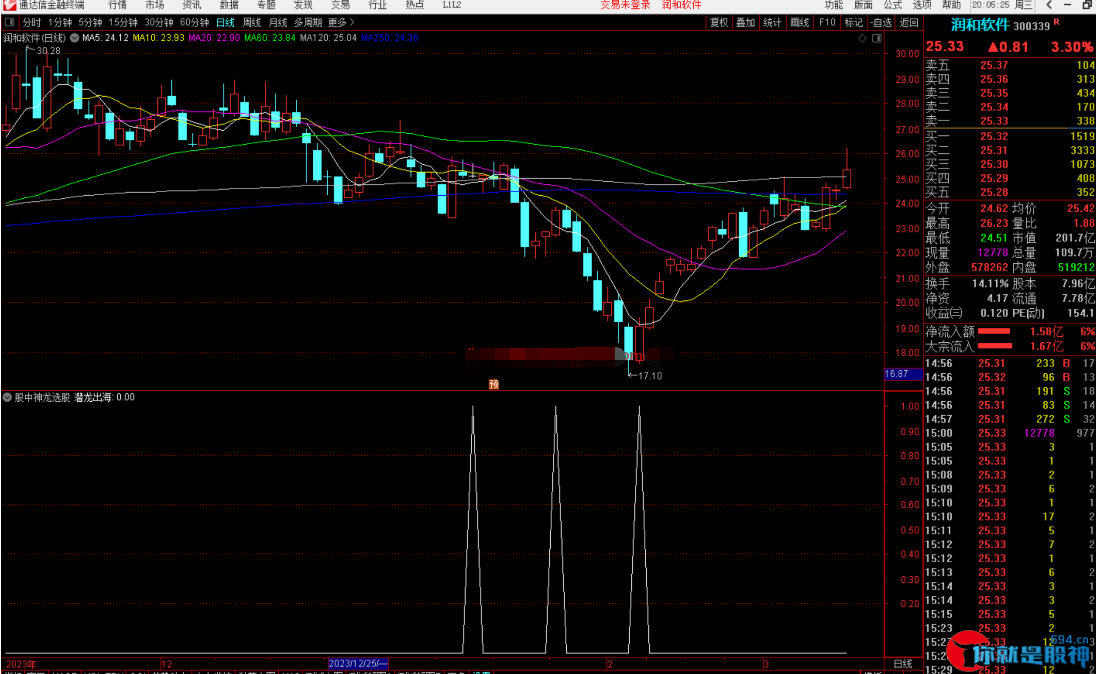Click the diamond icon above the price axis

pyautogui.click(x=863, y=38)
